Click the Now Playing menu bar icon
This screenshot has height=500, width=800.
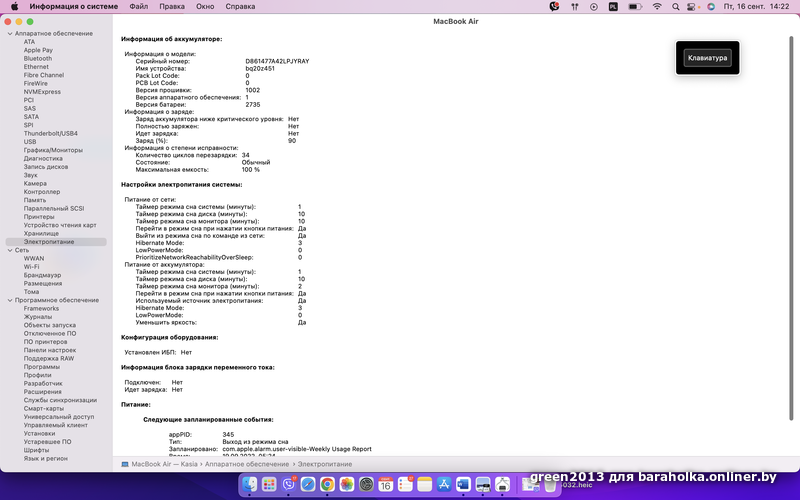593,7
